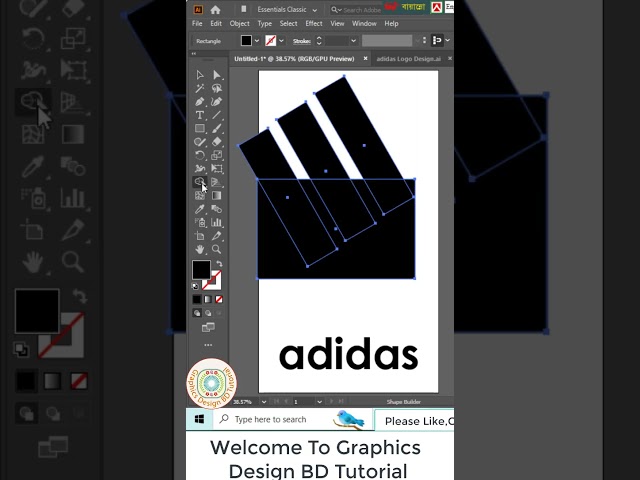This screenshot has height=480, width=640.
Task: Select the Perspective Grid tool
Action: point(217,182)
